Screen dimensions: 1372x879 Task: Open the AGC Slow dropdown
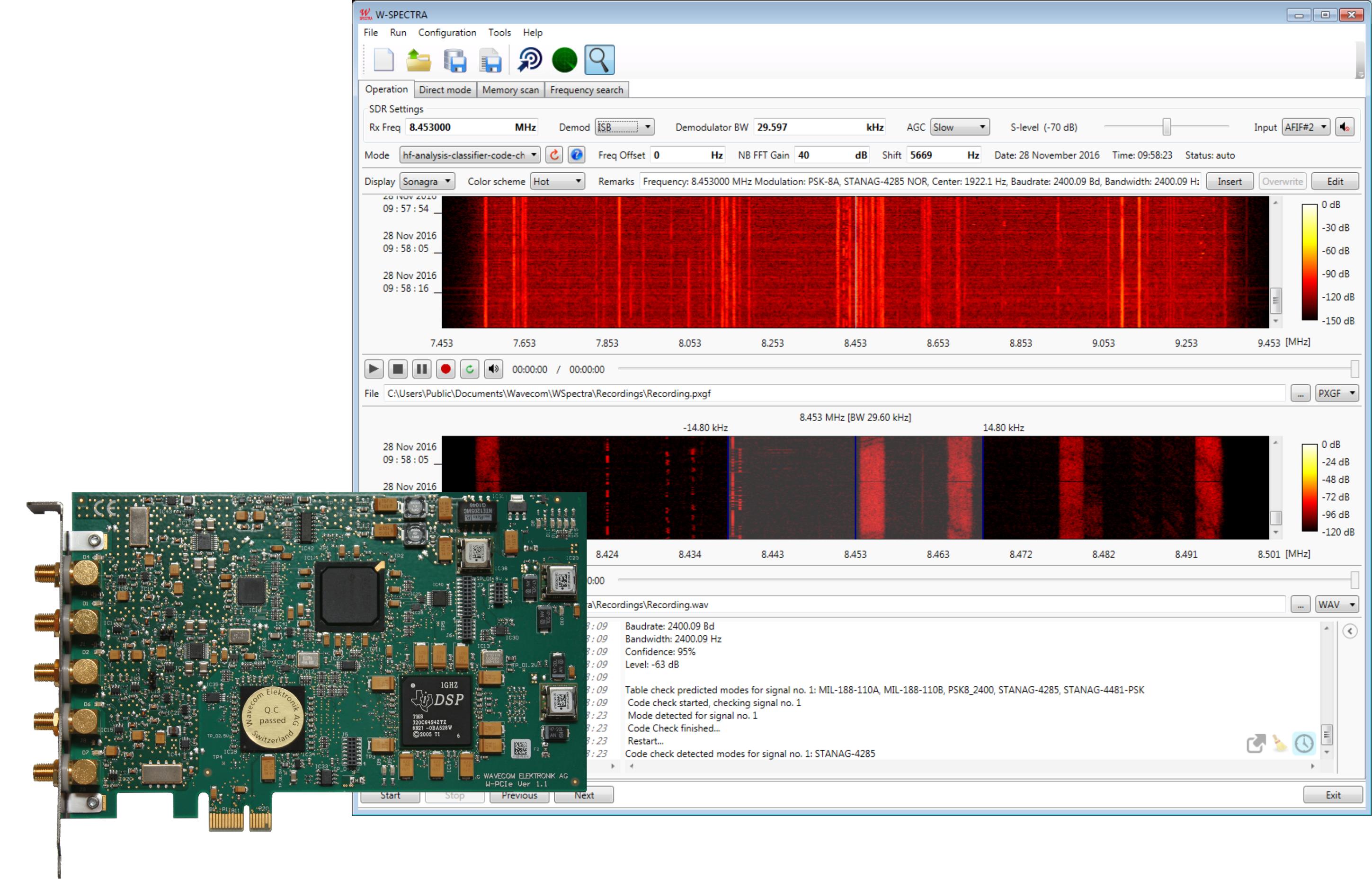tap(960, 127)
